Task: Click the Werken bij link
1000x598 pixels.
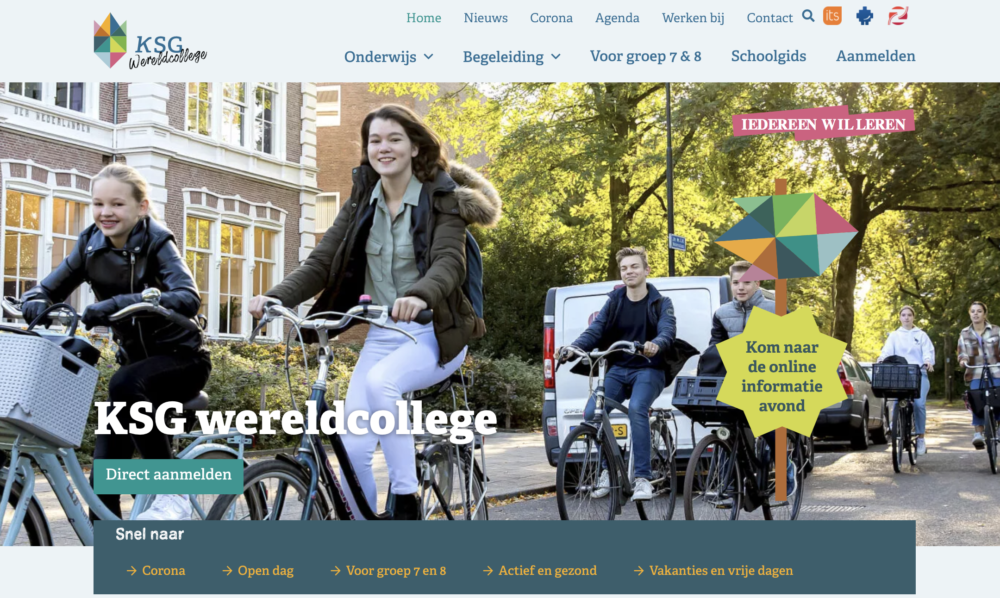Action: coord(693,18)
